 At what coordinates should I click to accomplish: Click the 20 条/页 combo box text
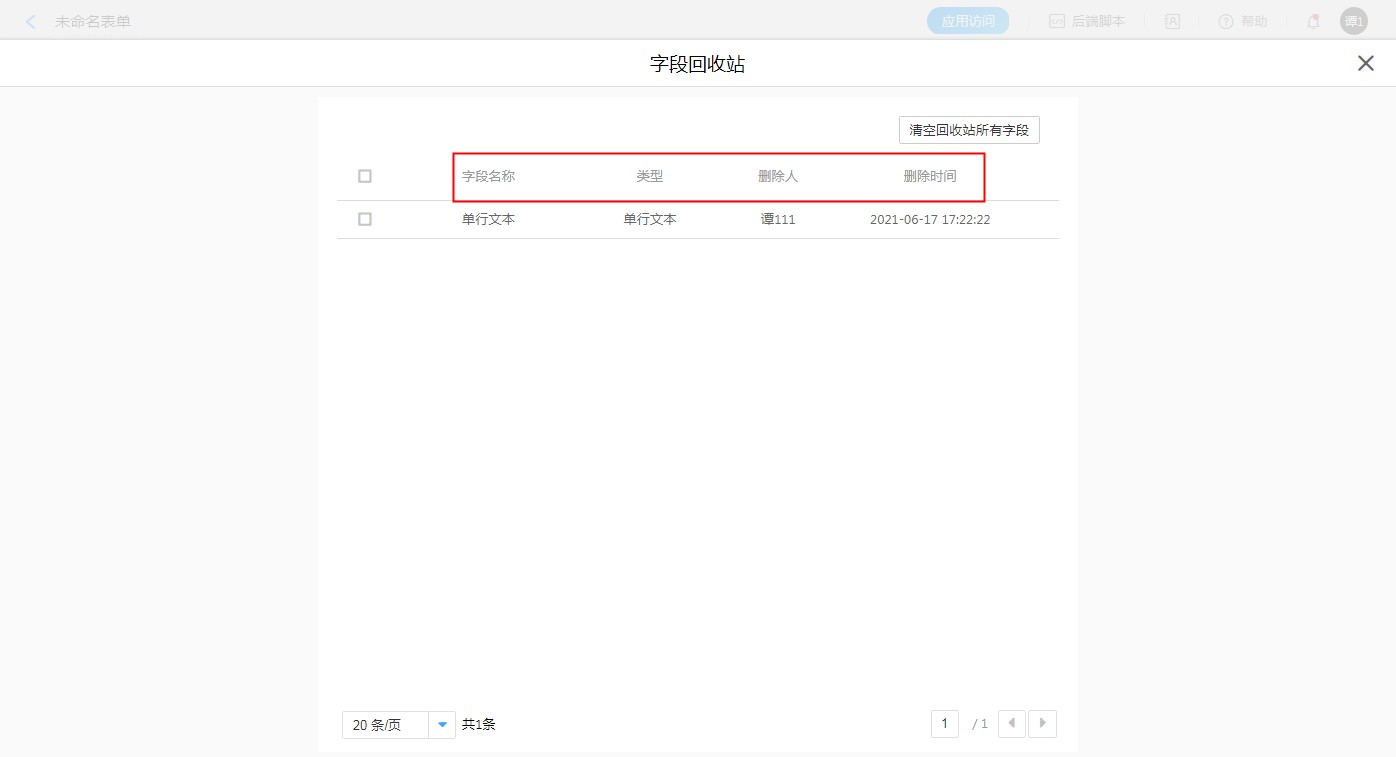pos(385,725)
